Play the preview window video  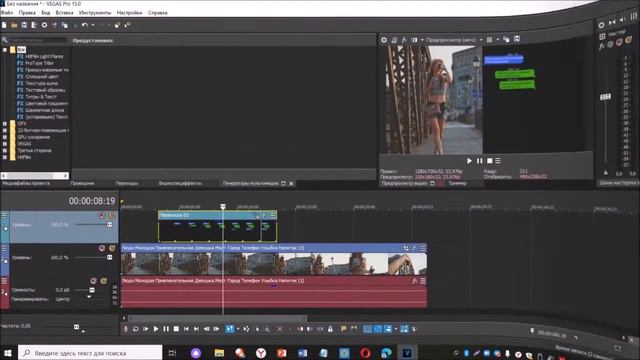[x=469, y=161]
